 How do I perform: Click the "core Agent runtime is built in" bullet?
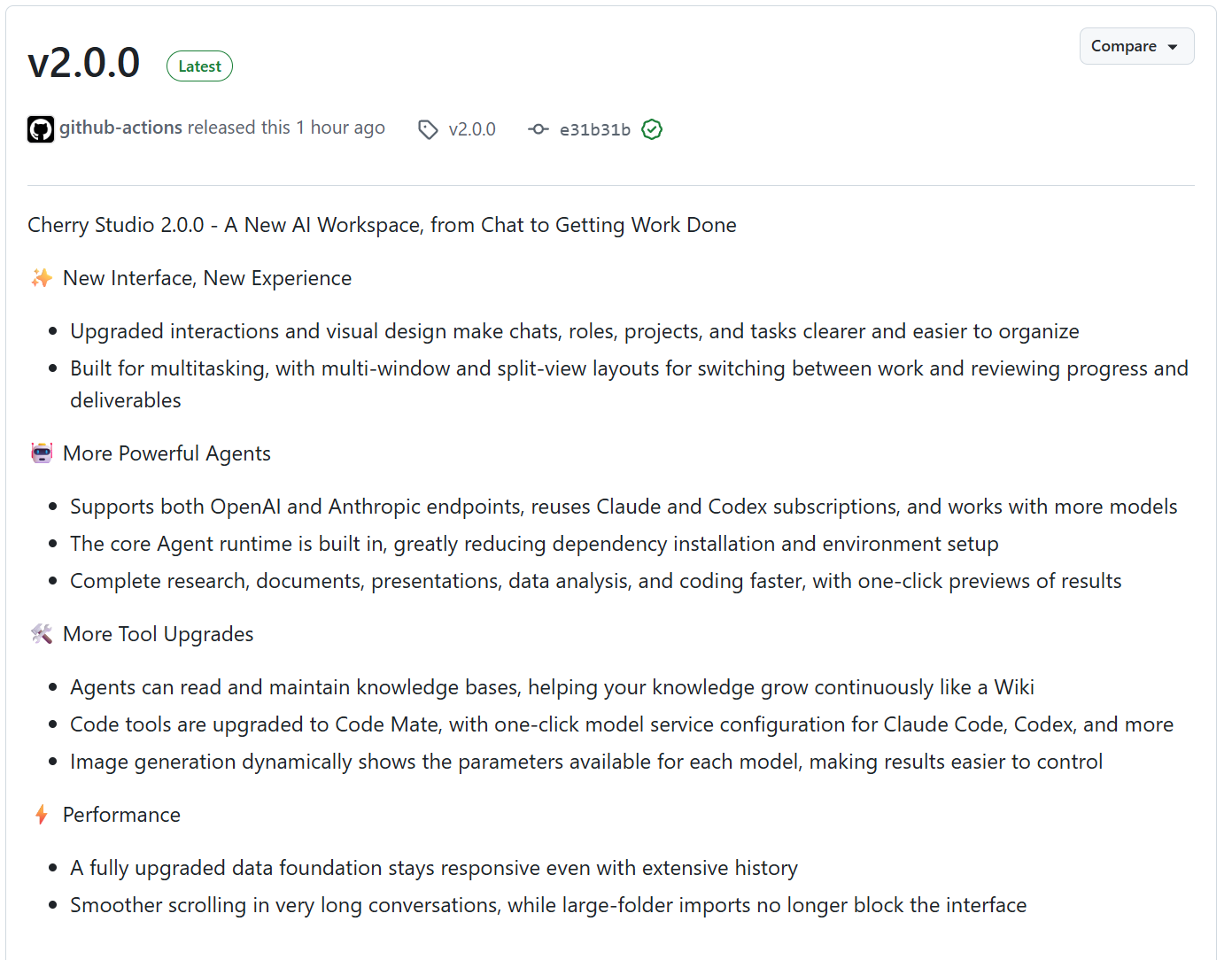534,544
